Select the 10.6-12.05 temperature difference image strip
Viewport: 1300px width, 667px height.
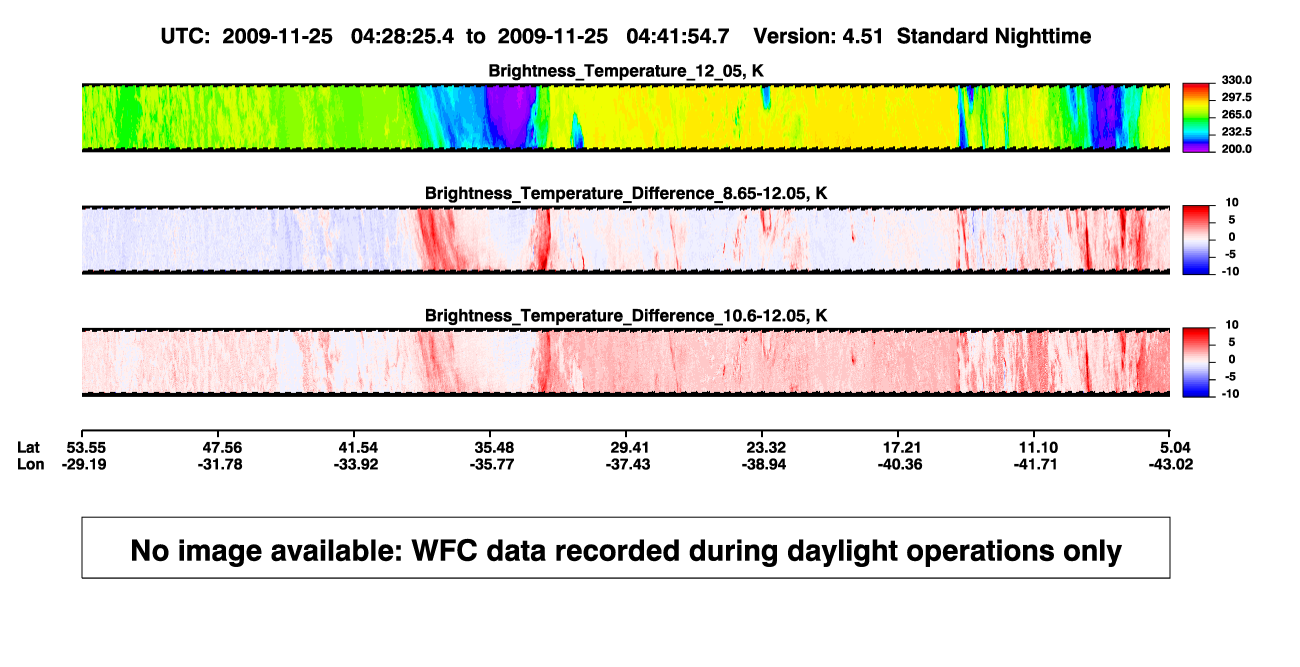pyautogui.click(x=626, y=362)
